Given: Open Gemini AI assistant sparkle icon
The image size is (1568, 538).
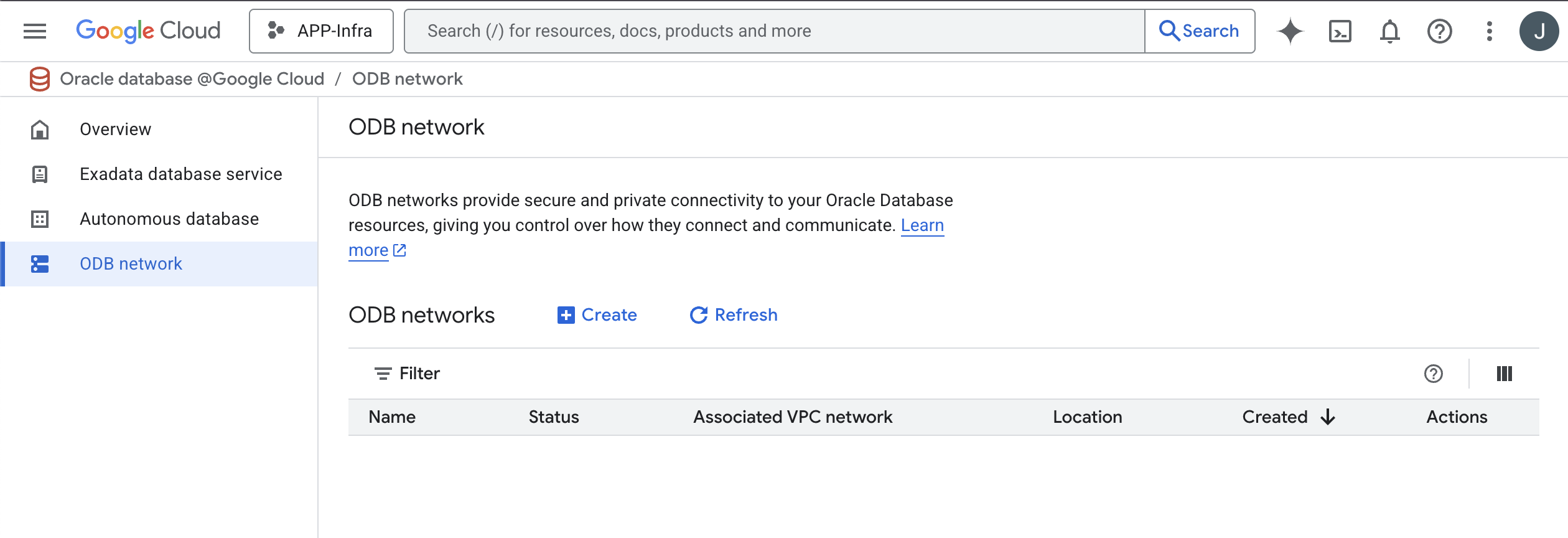Looking at the screenshot, I should click(x=1290, y=31).
